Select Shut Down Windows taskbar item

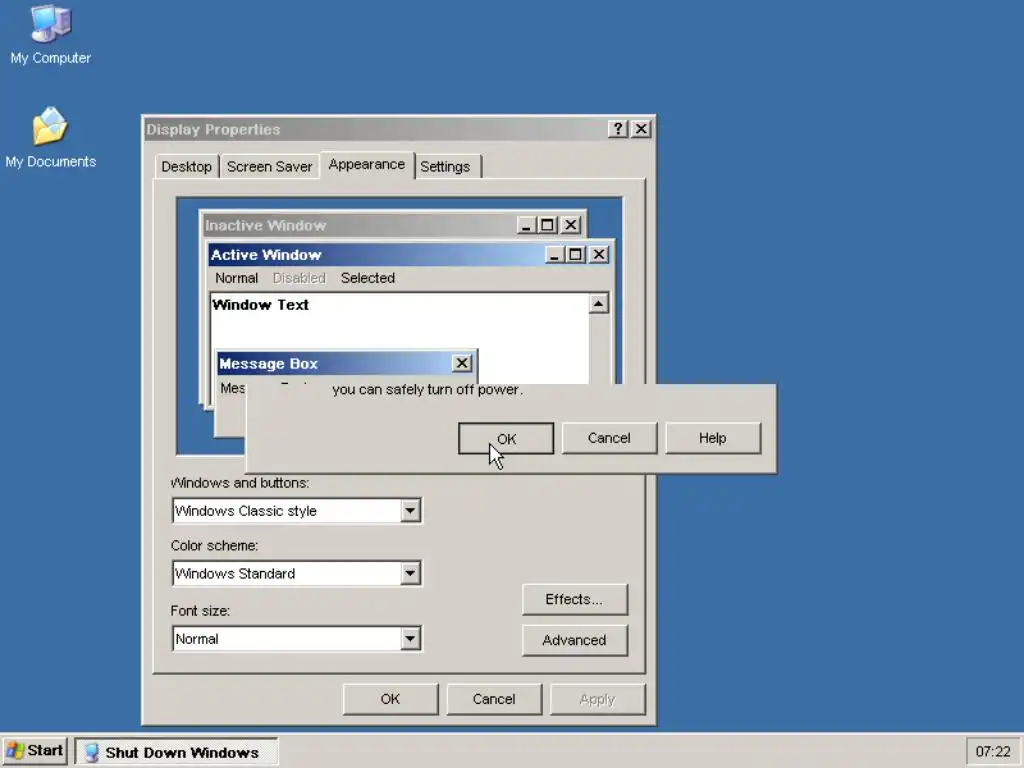[176, 752]
